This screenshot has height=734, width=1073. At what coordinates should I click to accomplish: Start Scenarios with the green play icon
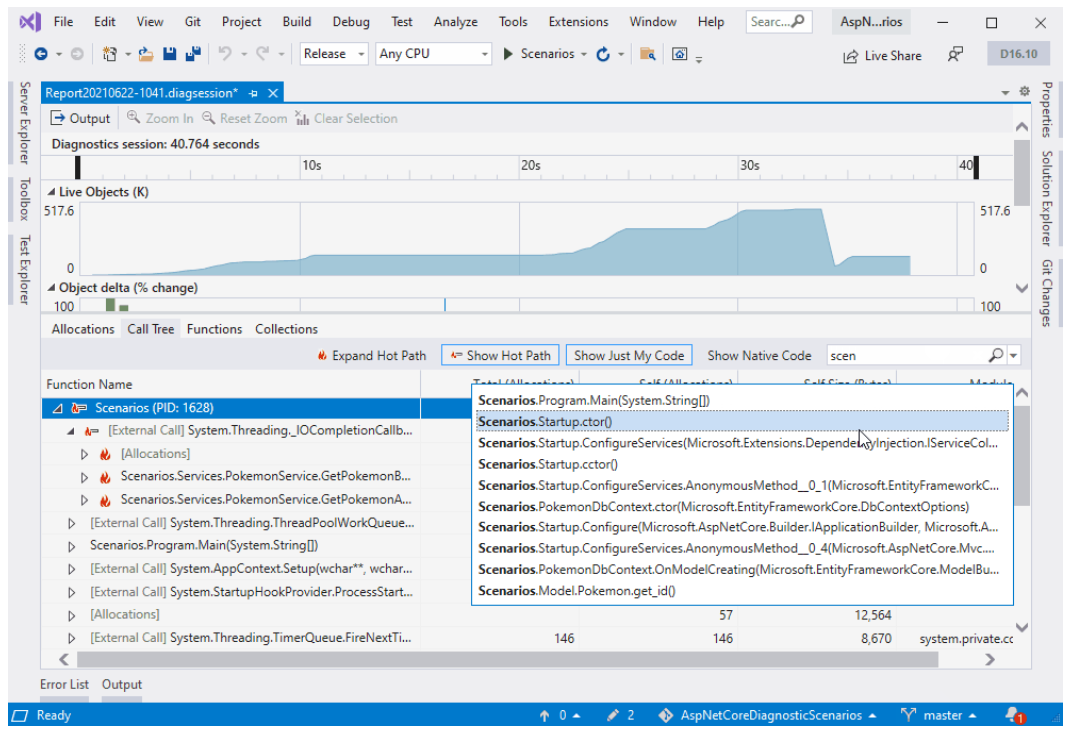point(508,54)
